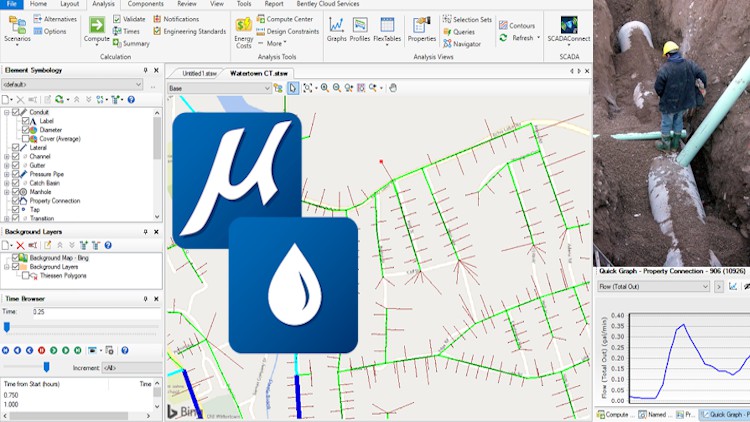Expand the Channel tree node
The height and width of the screenshot is (422, 750).
click(7, 156)
